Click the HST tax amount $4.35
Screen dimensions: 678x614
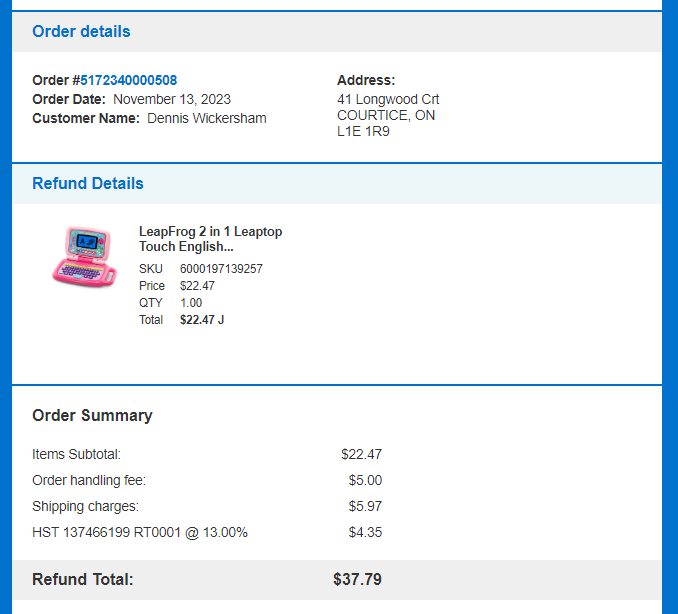click(x=365, y=532)
